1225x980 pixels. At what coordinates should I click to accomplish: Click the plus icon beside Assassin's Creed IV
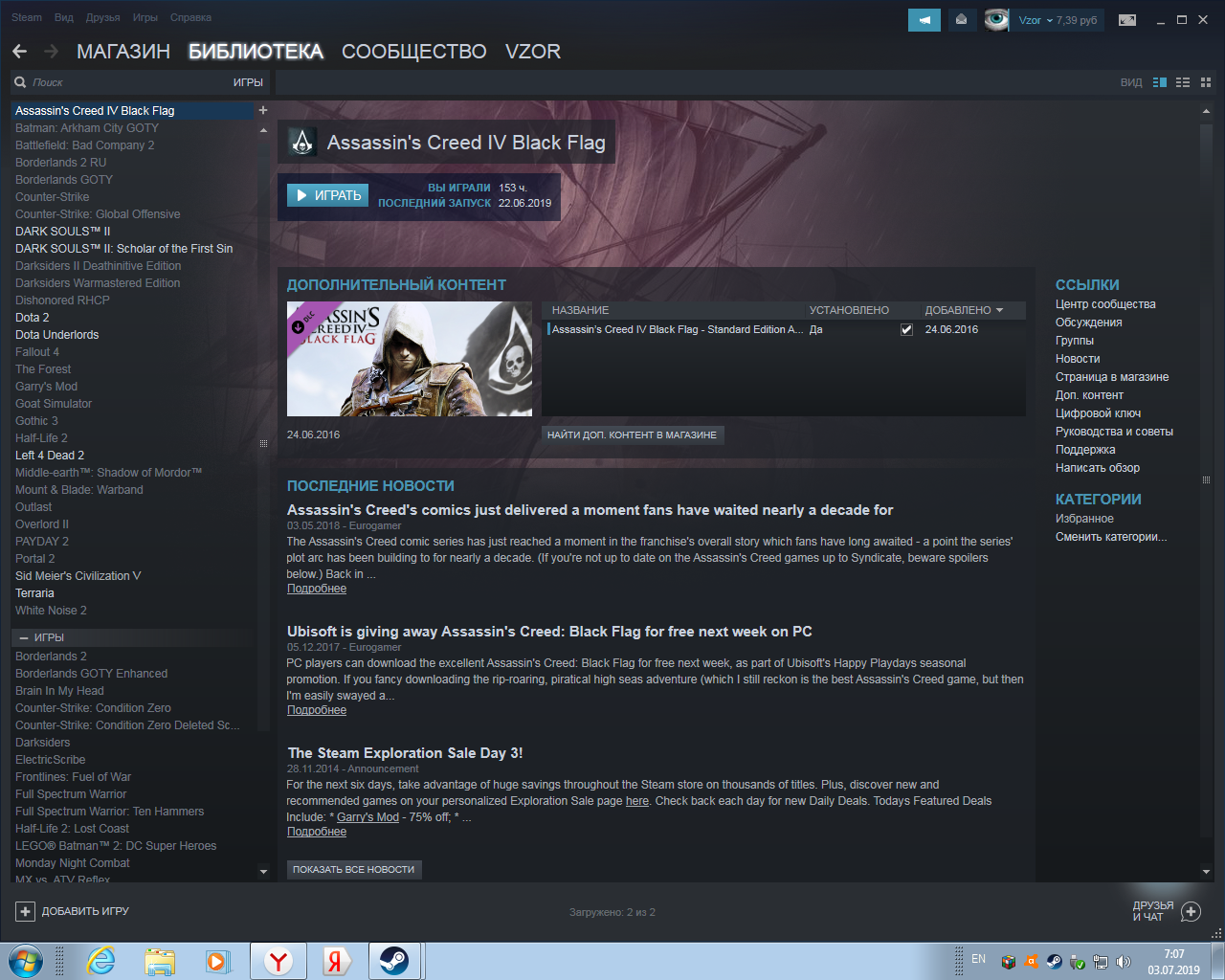(x=263, y=110)
